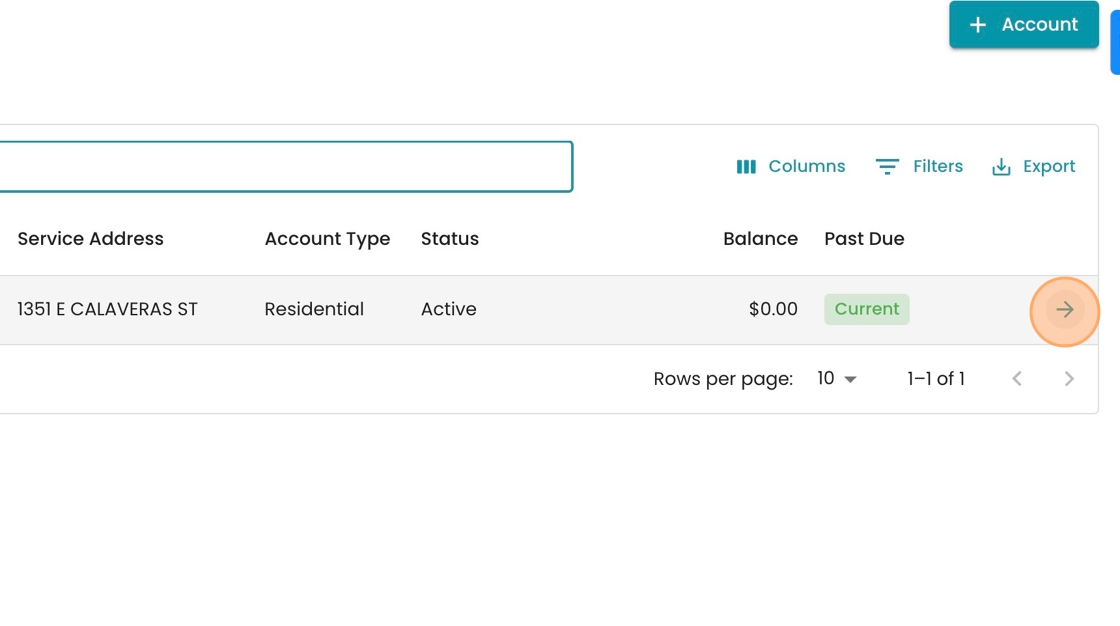The image size is (1120, 626).
Task: Click the green Current status badge
Action: click(866, 309)
